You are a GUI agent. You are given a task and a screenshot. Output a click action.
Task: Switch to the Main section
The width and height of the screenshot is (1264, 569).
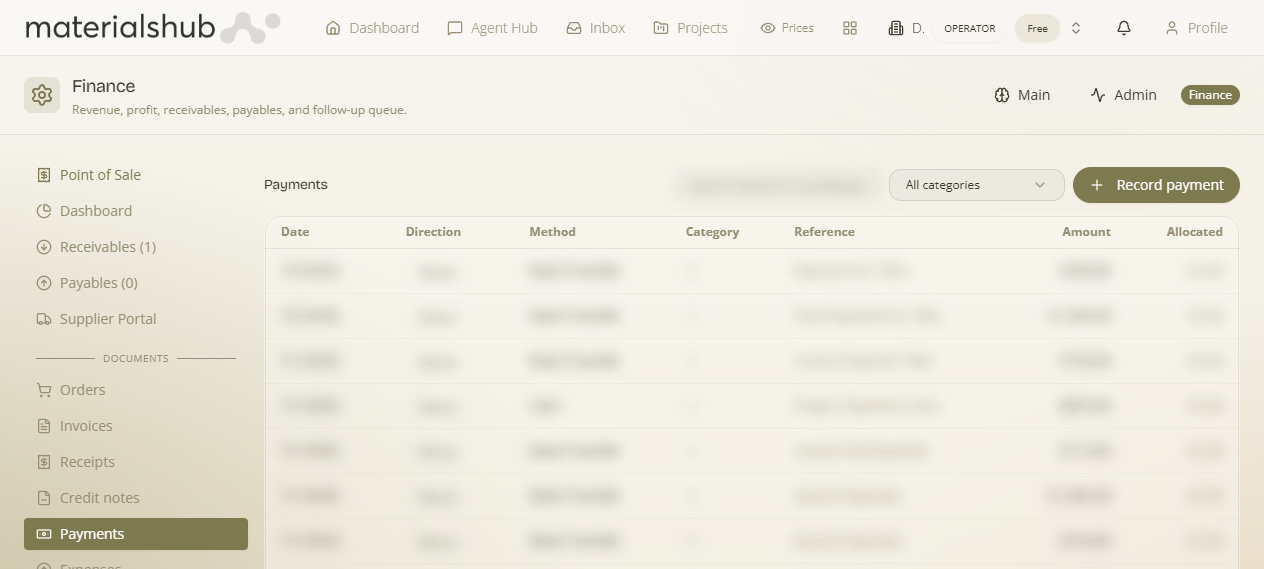tap(1022, 95)
